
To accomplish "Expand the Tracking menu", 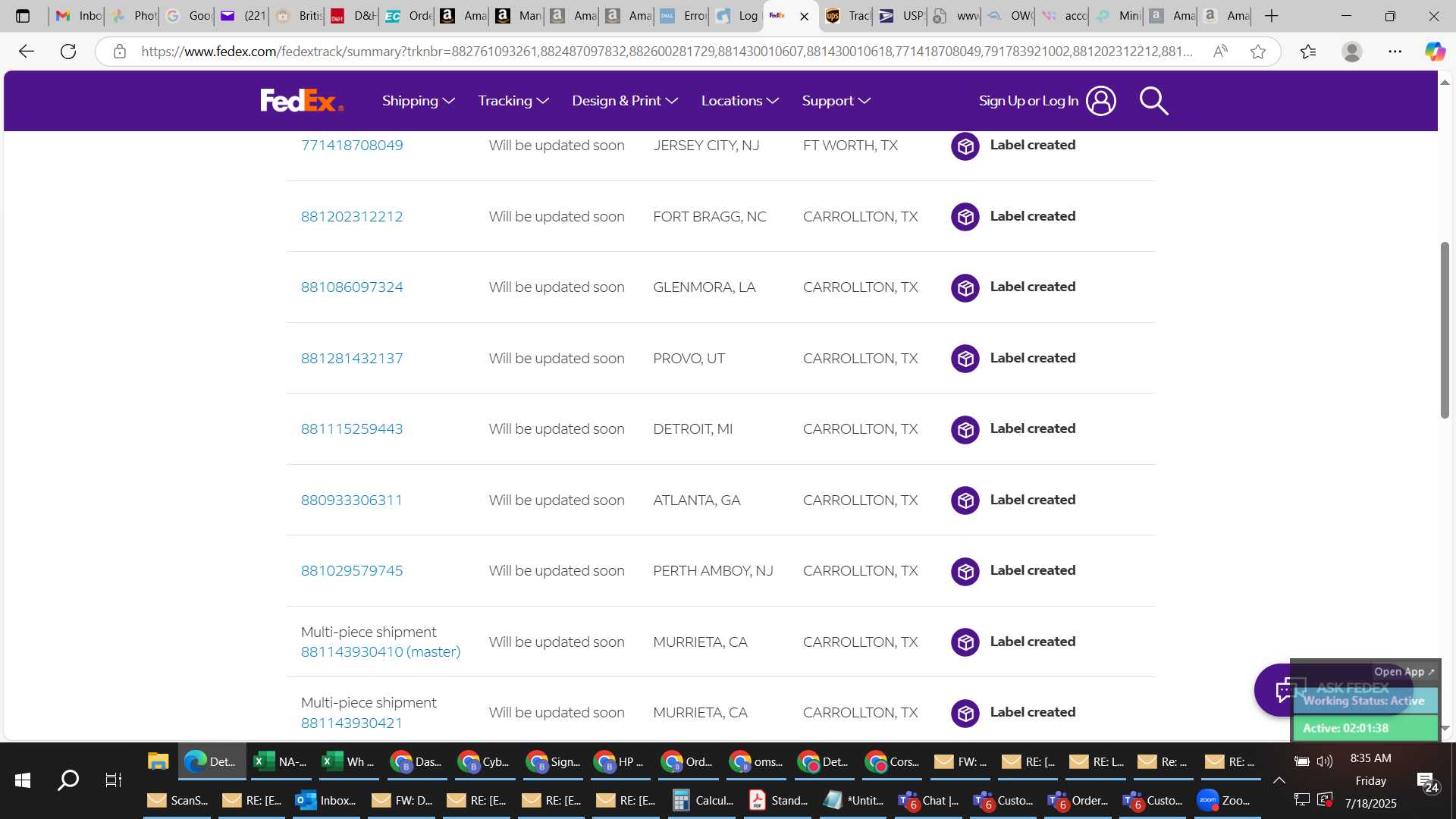I will tap(513, 101).
